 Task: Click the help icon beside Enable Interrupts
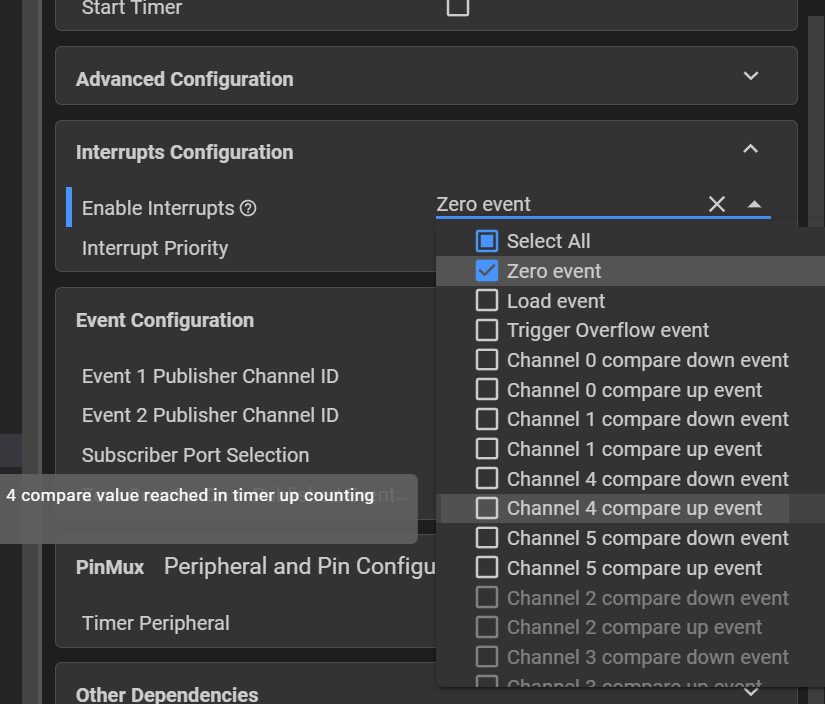(248, 209)
